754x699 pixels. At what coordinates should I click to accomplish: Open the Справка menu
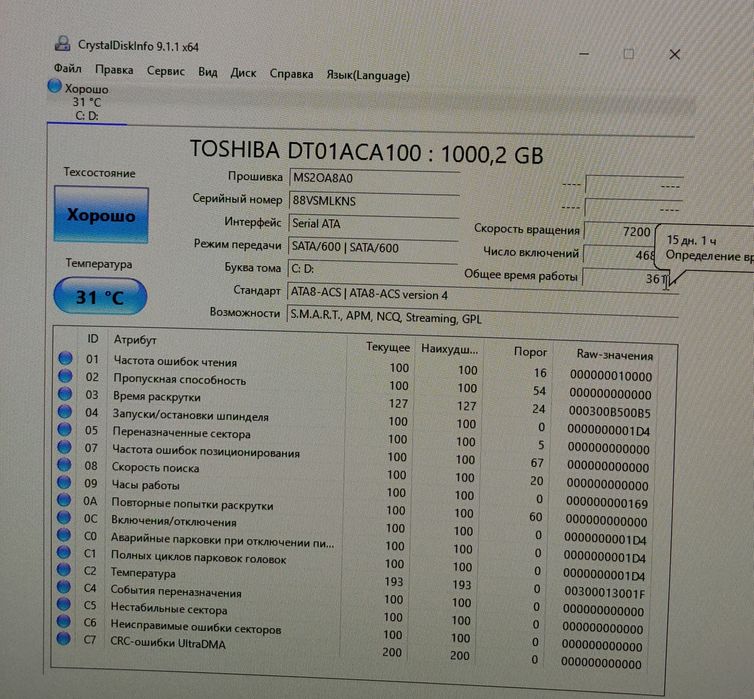pos(291,74)
